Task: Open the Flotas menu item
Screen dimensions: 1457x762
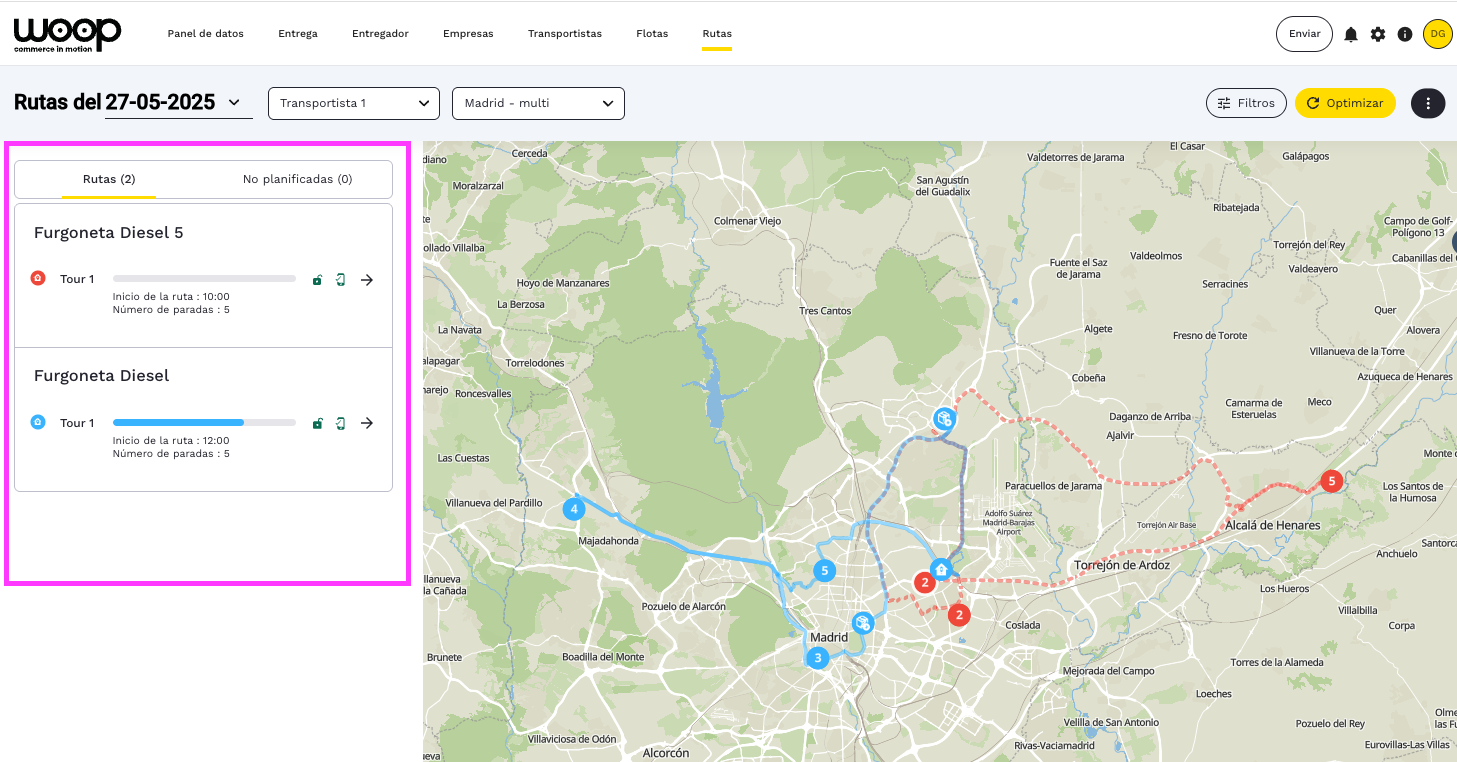Action: coord(652,33)
